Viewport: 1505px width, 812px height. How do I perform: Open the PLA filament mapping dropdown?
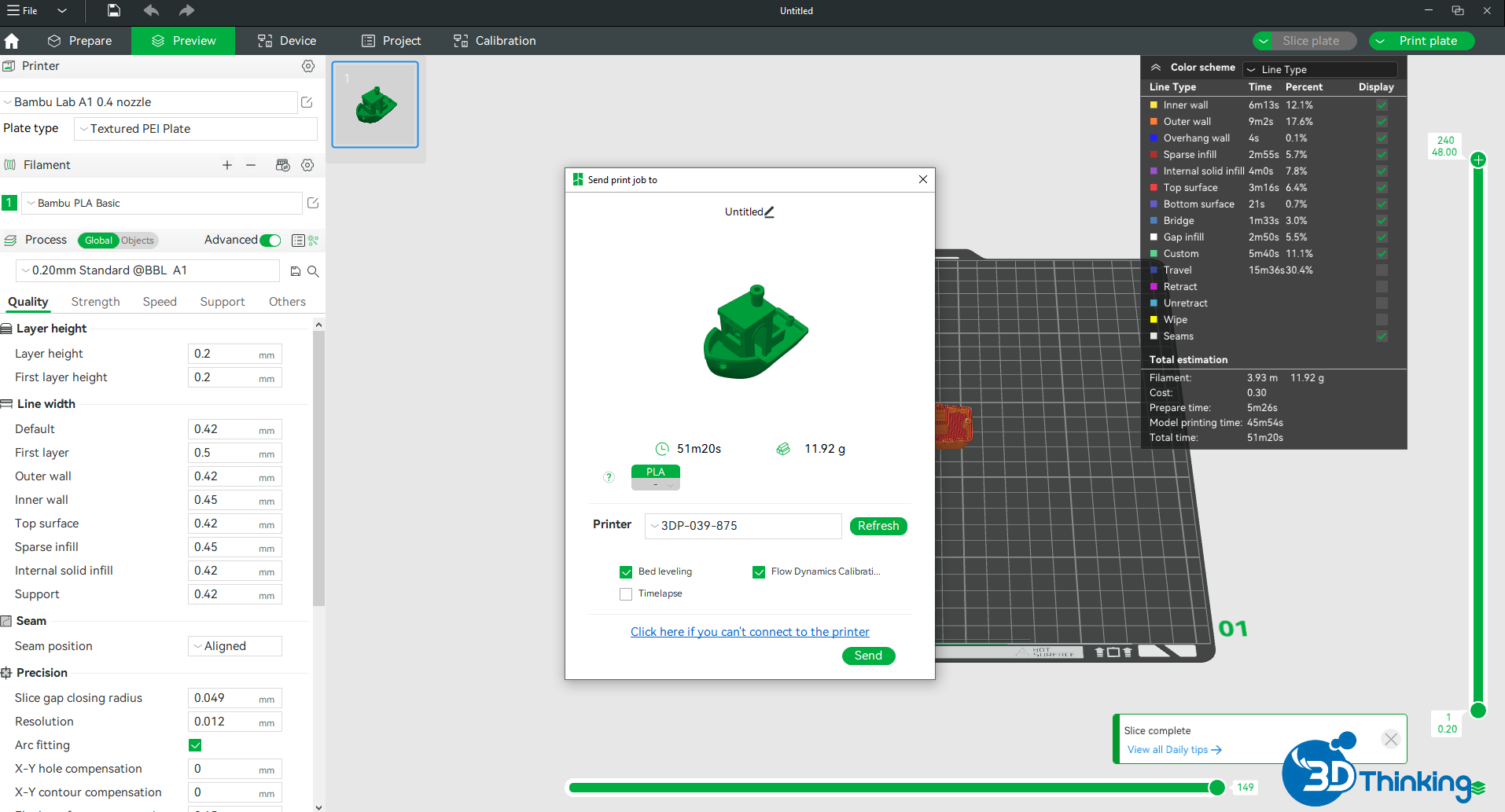(x=656, y=477)
